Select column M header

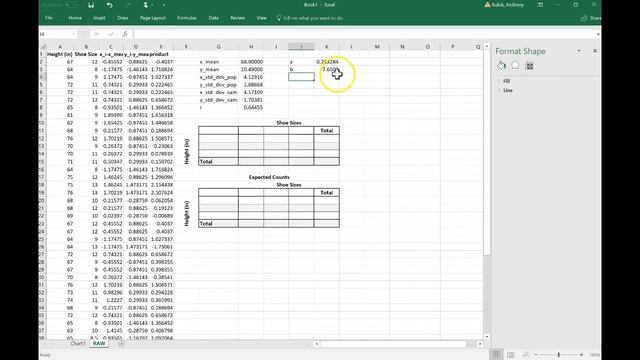pos(377,47)
